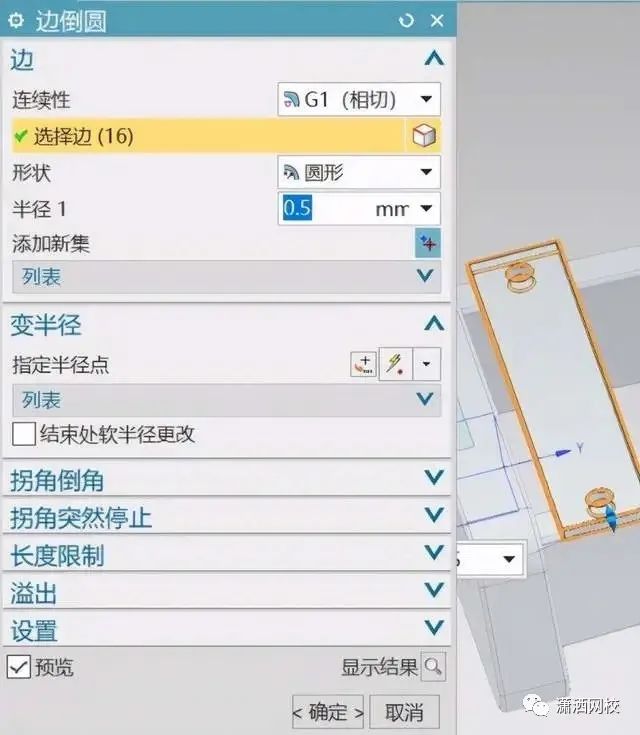This screenshot has height=735, width=640.
Task: Open the 形状 圆形 dropdown
Action: [359, 172]
